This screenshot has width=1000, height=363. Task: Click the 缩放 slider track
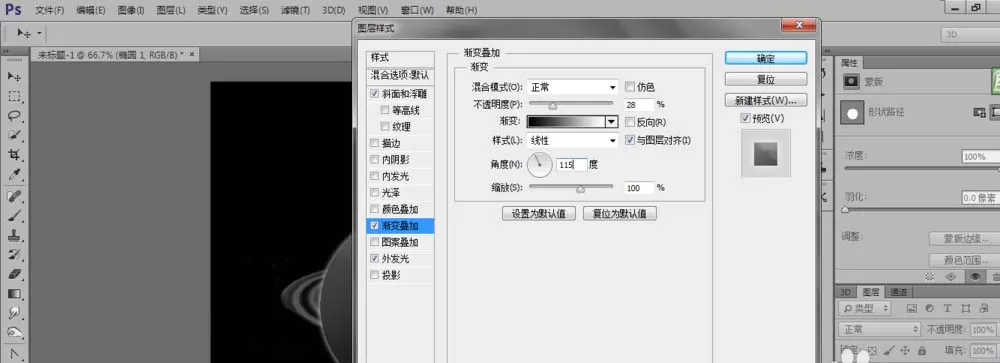click(x=571, y=188)
